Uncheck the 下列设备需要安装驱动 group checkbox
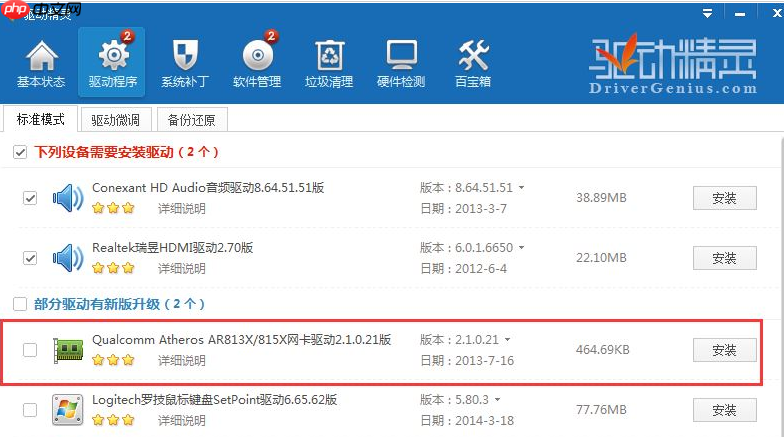784x437 pixels. (20, 152)
